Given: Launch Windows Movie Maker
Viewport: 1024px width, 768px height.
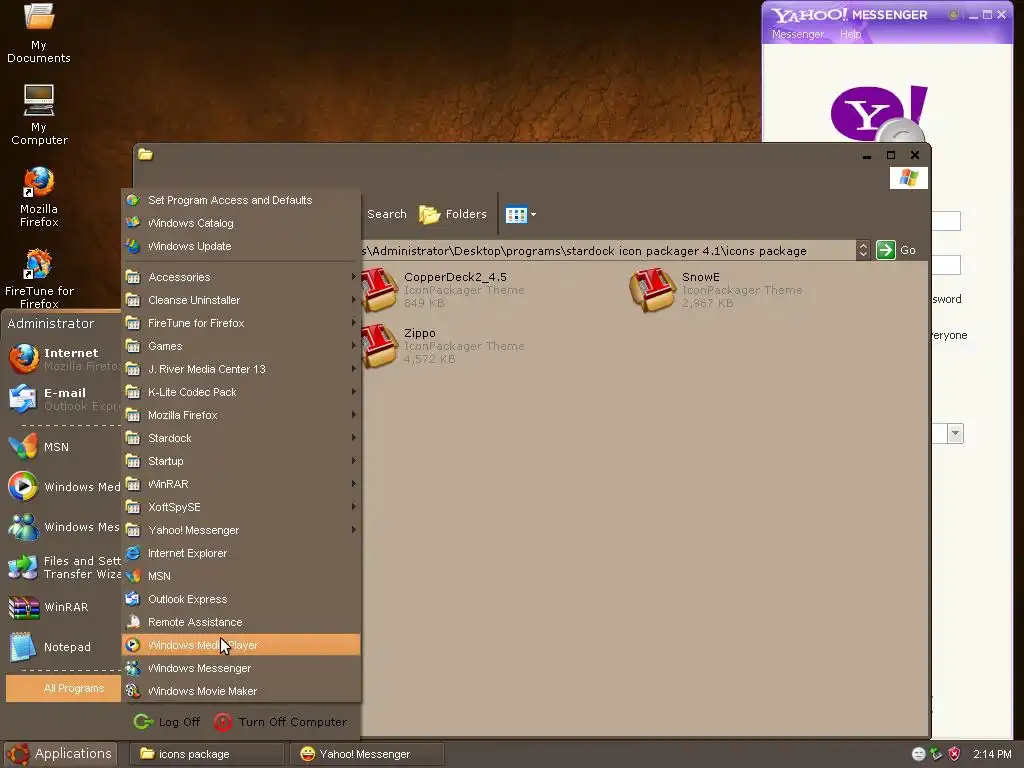Looking at the screenshot, I should point(241,691).
